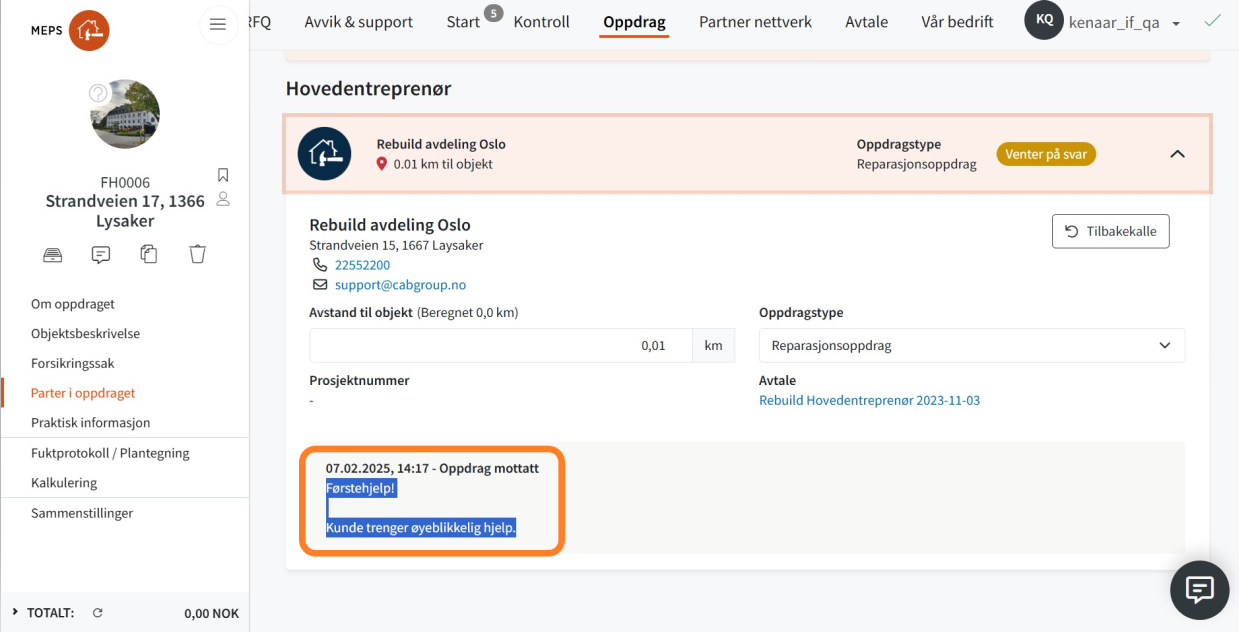Image resolution: width=1239 pixels, height=632 pixels.
Task: Open the Start tab
Action: pos(463,22)
